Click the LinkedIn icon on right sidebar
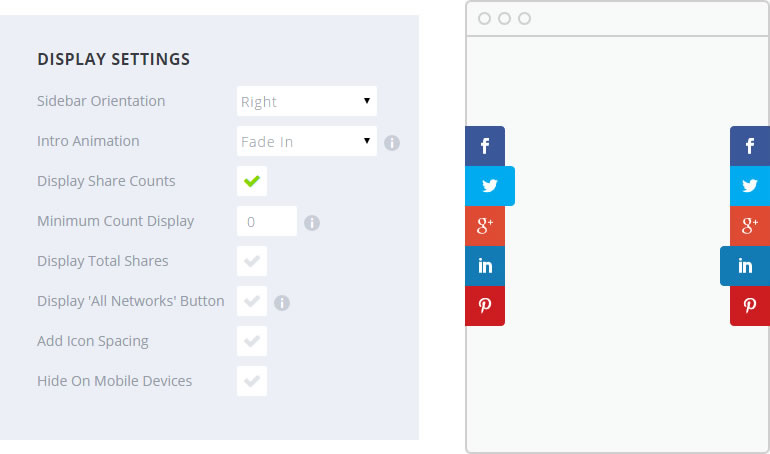This screenshot has height=454, width=770. point(745,266)
